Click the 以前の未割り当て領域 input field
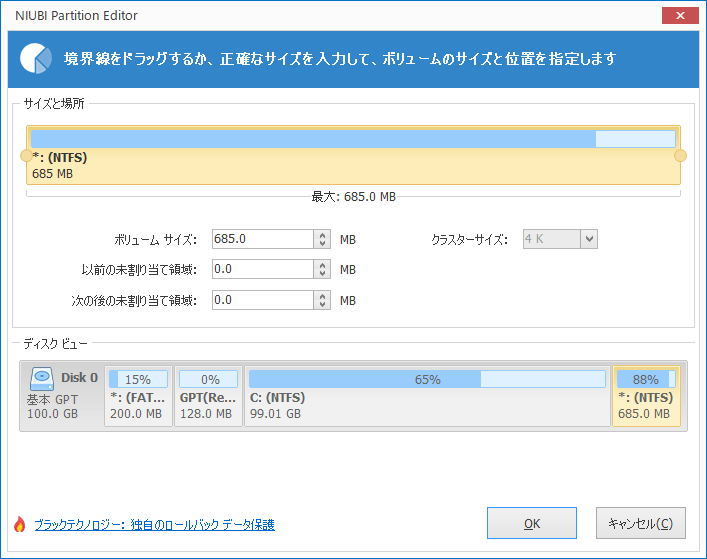This screenshot has height=559, width=707. [262, 269]
